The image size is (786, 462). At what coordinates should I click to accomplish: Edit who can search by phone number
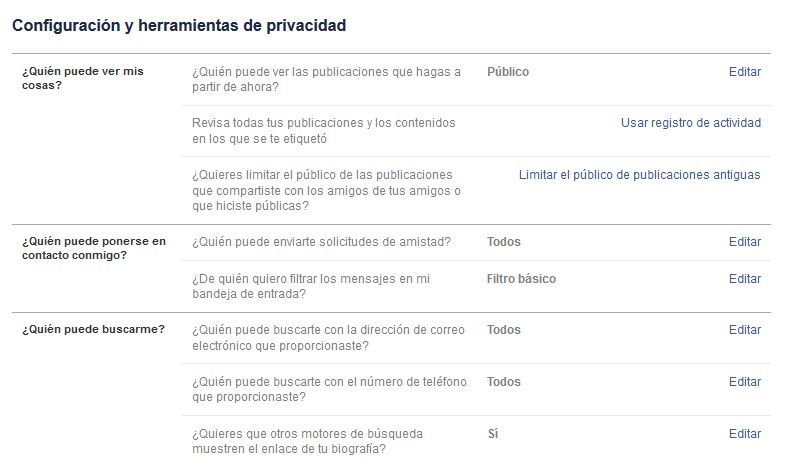(x=744, y=382)
